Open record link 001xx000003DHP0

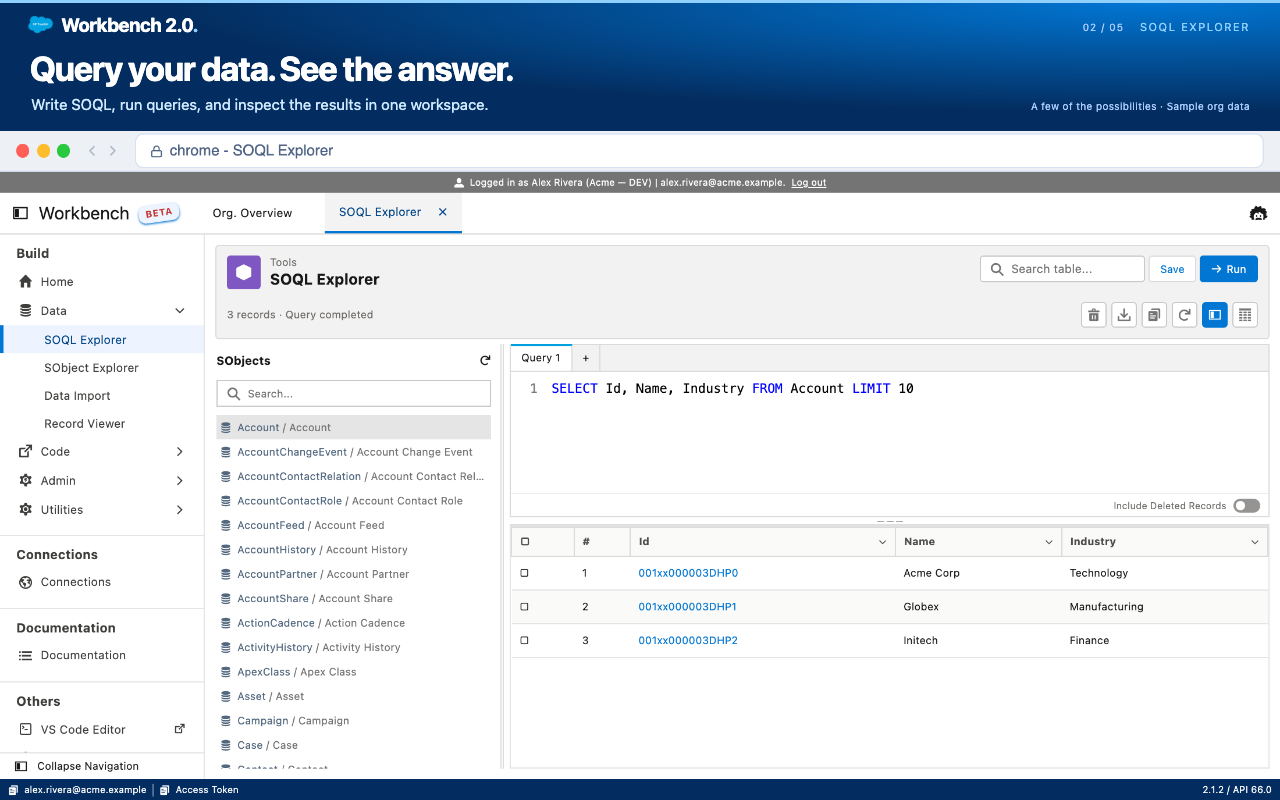click(688, 573)
